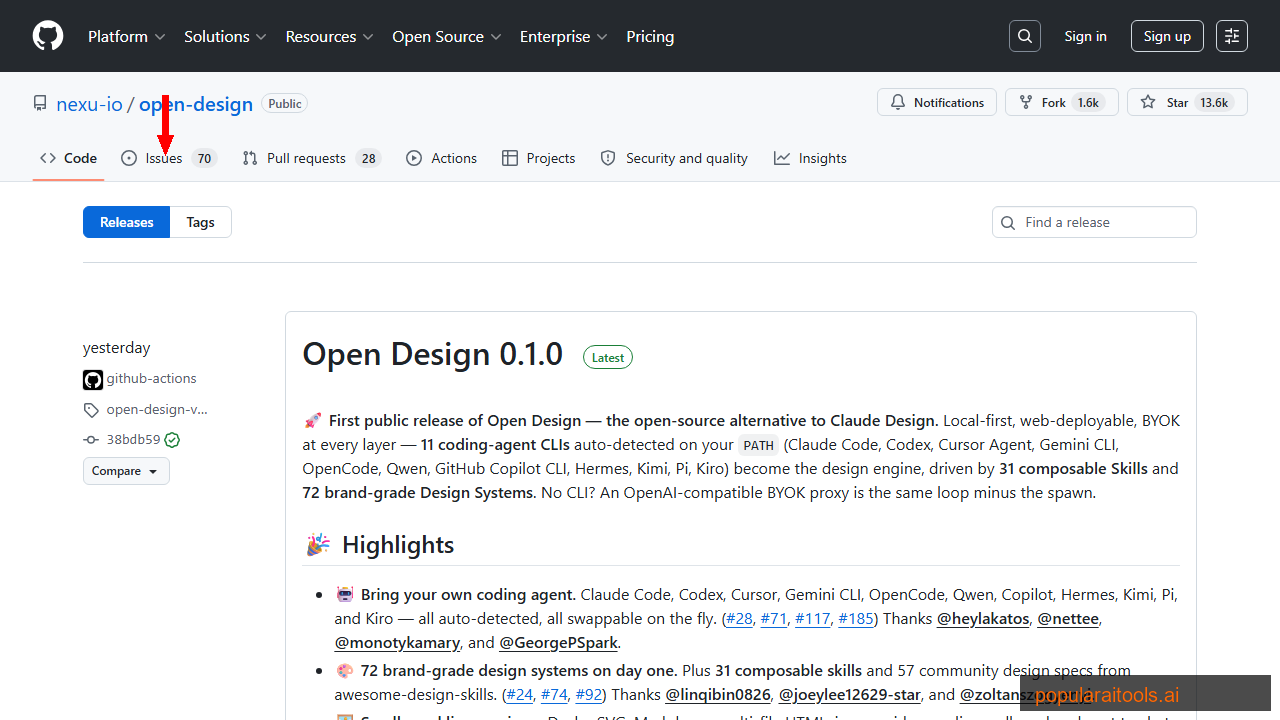Open the Pull requests tab
This screenshot has width=1280, height=720.
click(312, 158)
